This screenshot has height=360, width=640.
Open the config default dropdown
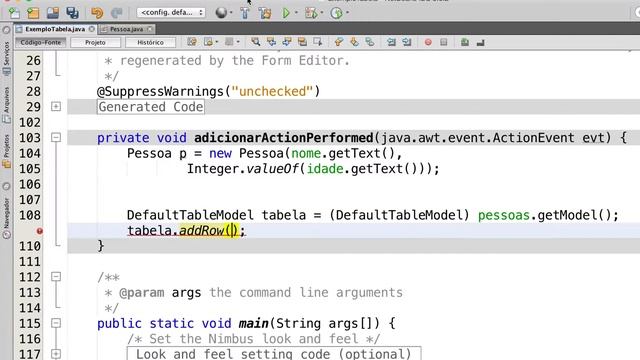click(x=171, y=13)
